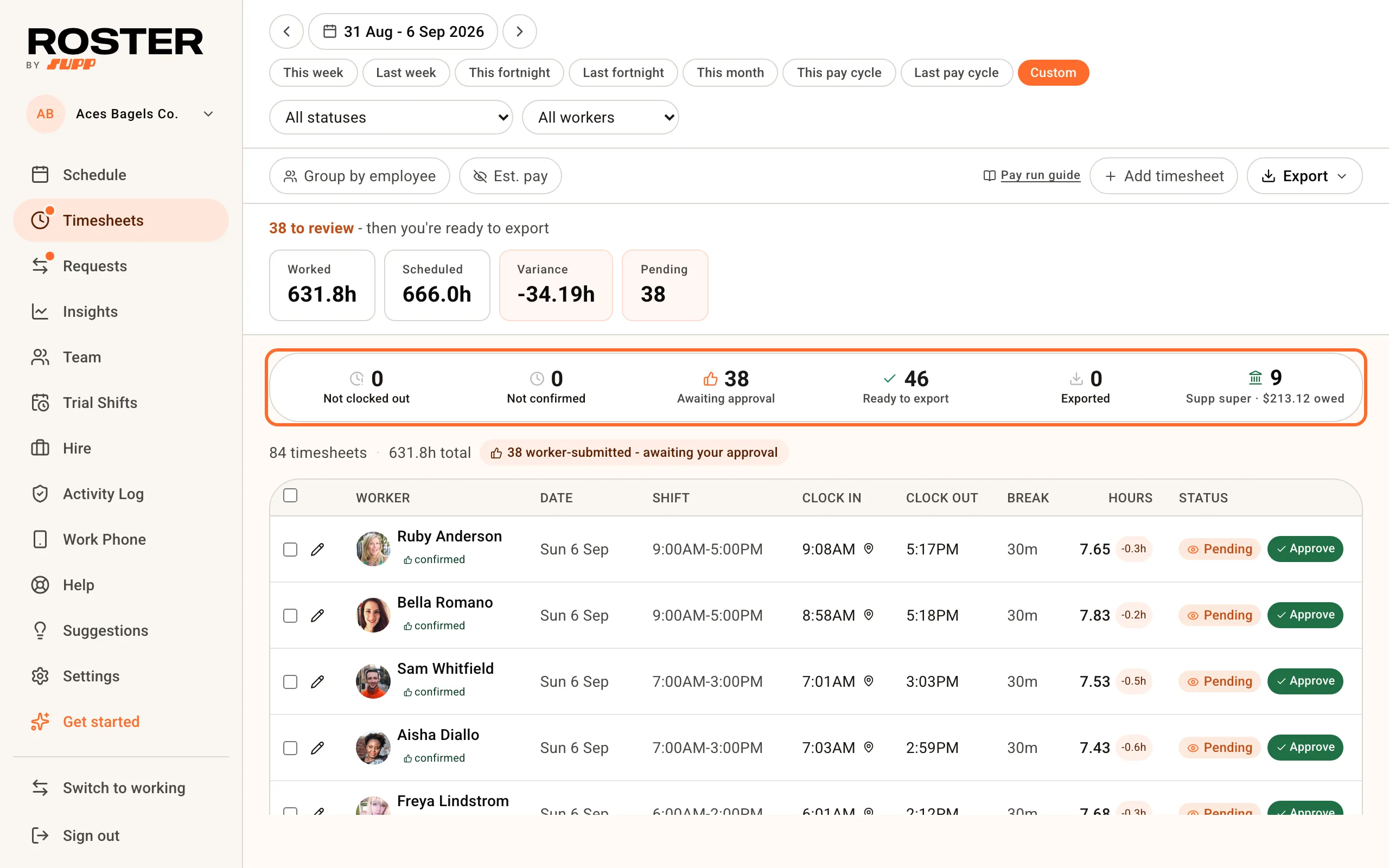The width and height of the screenshot is (1389, 868).
Task: Open the All statuses dropdown
Action: 391,117
